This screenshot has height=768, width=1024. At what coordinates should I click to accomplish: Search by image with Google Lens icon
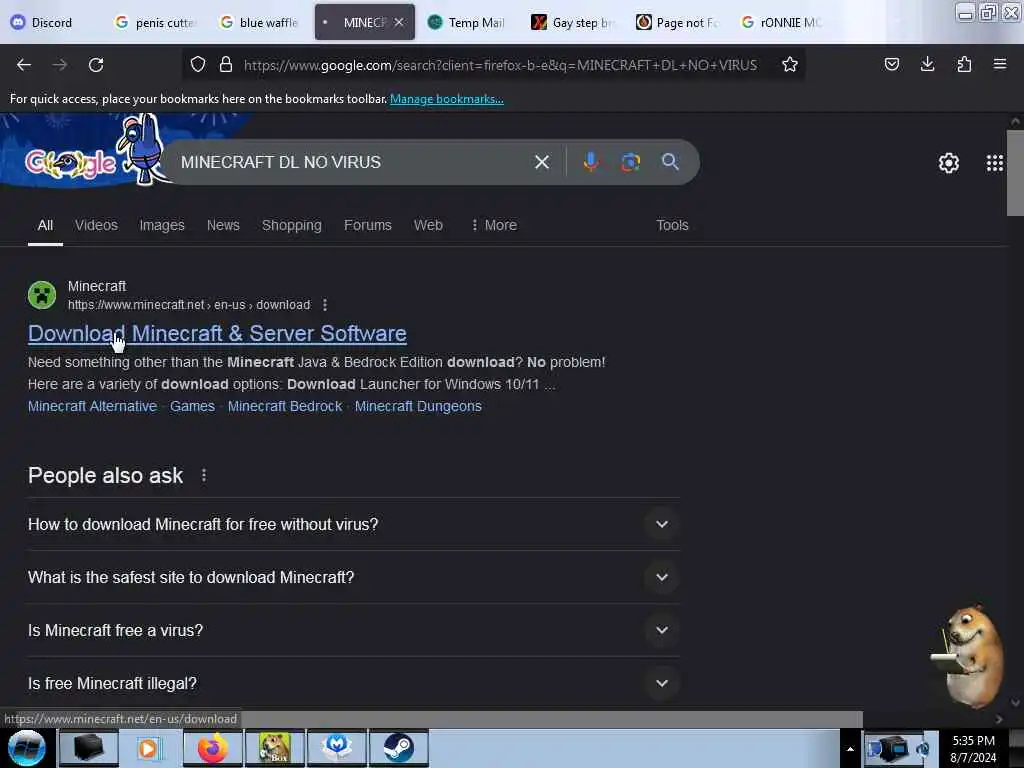pos(630,162)
